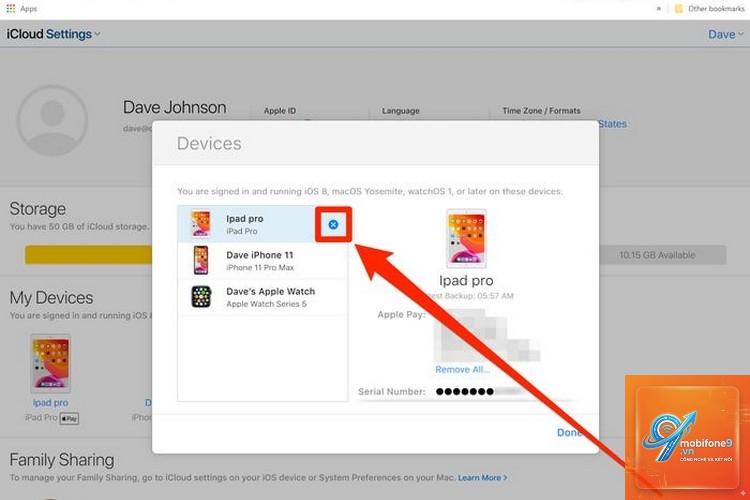Select Ipad pro in the Devices list
Image resolution: width=750 pixels, height=500 pixels.
click(x=262, y=224)
